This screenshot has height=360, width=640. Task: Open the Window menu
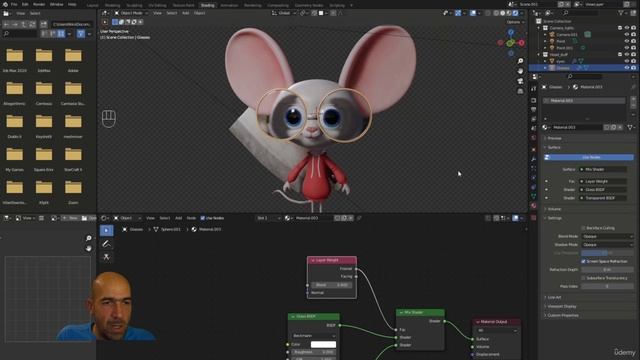coord(56,4)
